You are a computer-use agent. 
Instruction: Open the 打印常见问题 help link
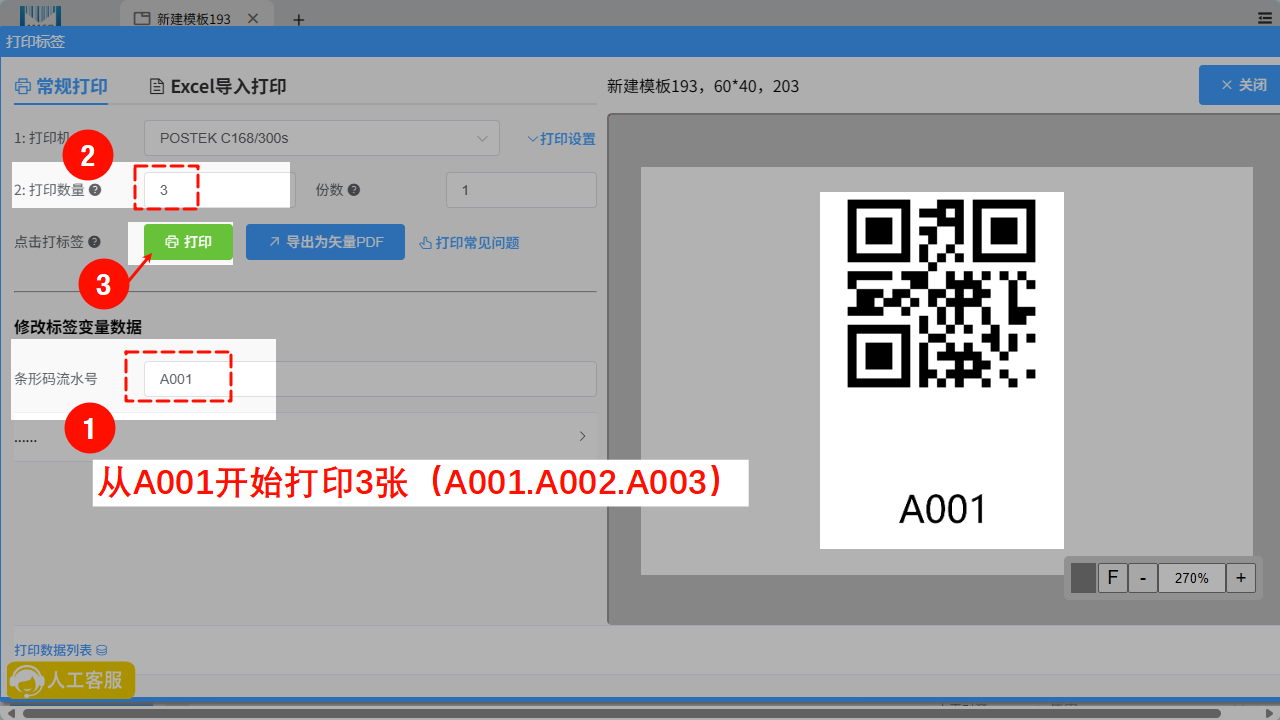pos(469,243)
